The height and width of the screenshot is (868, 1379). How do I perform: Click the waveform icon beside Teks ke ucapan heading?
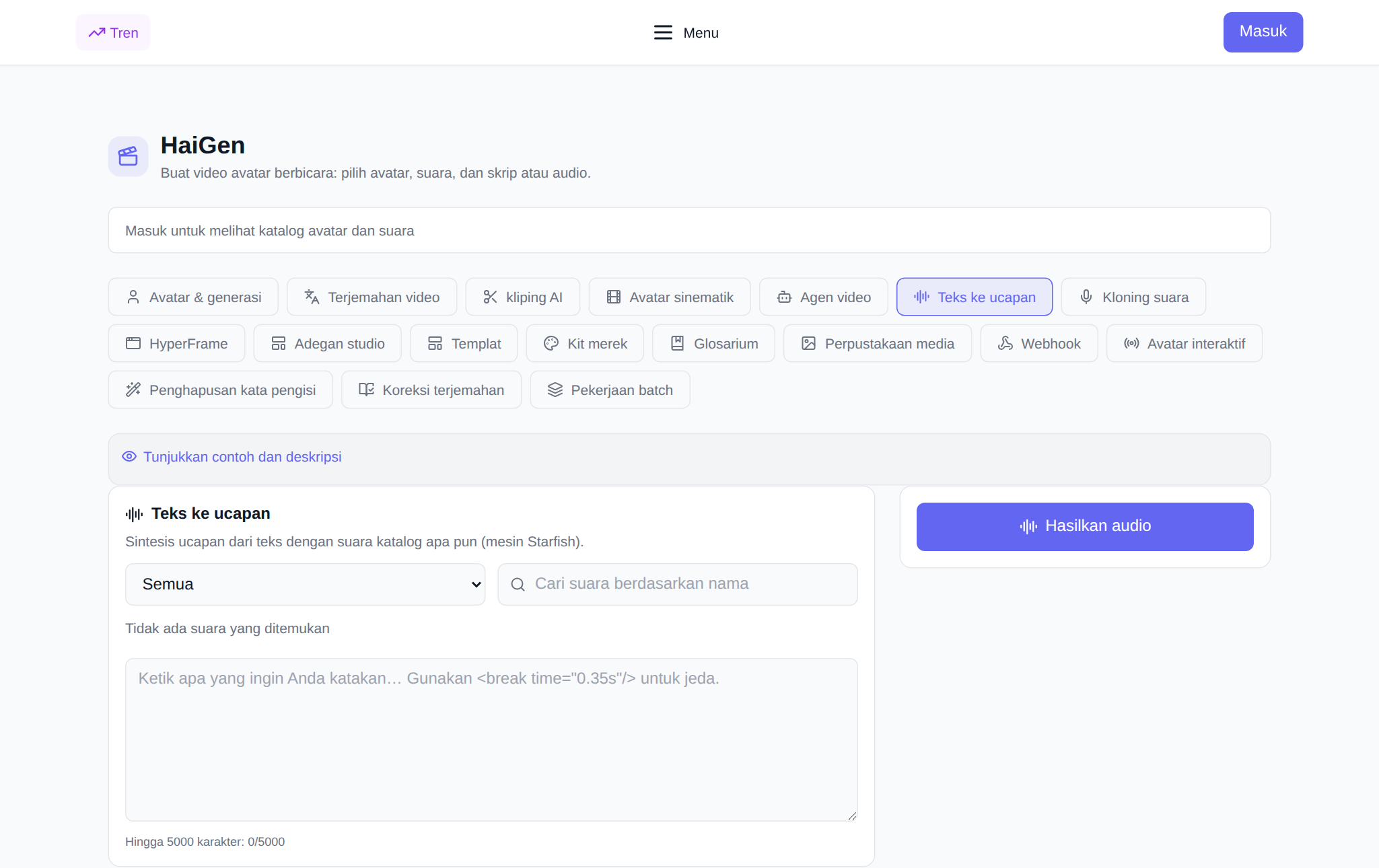pos(134,514)
